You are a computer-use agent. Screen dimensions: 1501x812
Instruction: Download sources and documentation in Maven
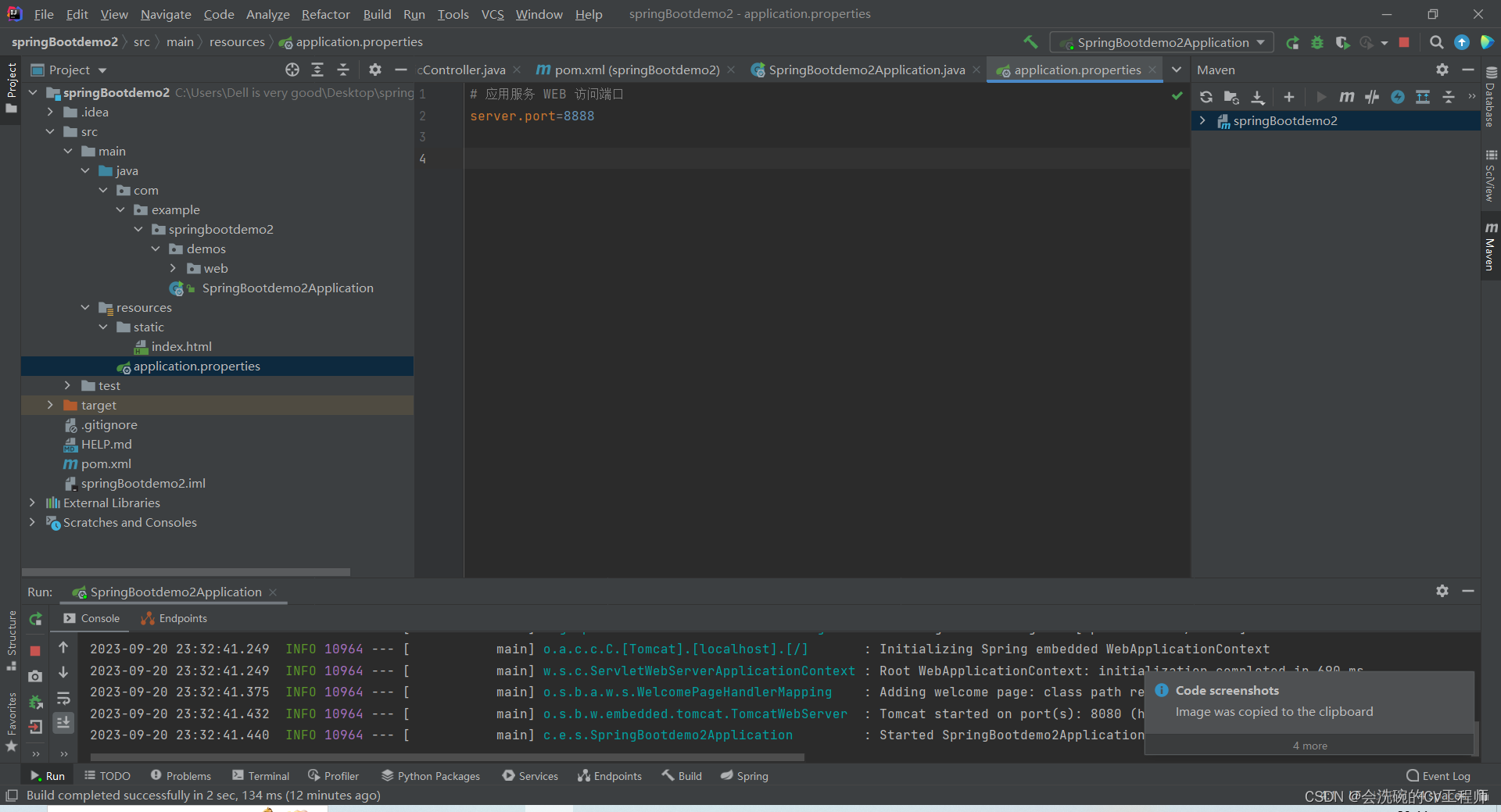(x=1258, y=97)
